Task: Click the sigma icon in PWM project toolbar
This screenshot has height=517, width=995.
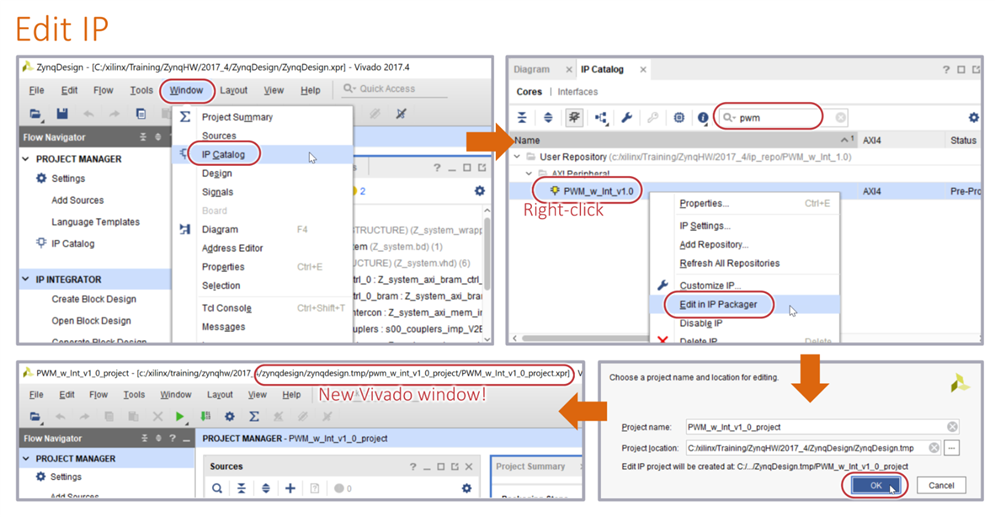Action: tap(254, 417)
